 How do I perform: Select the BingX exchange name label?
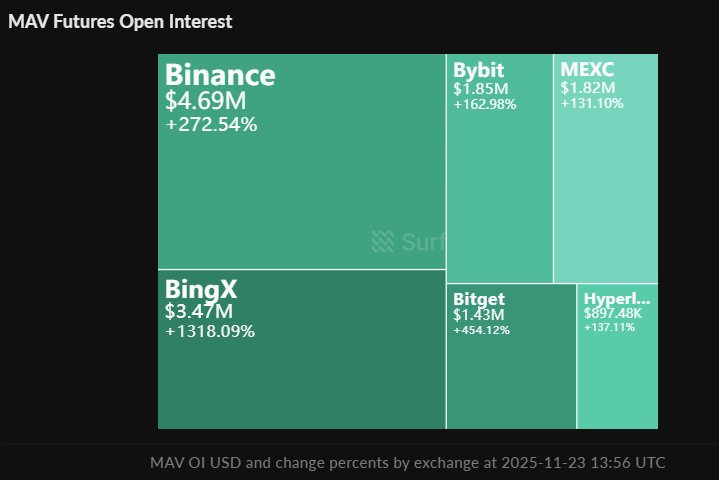[201, 290]
